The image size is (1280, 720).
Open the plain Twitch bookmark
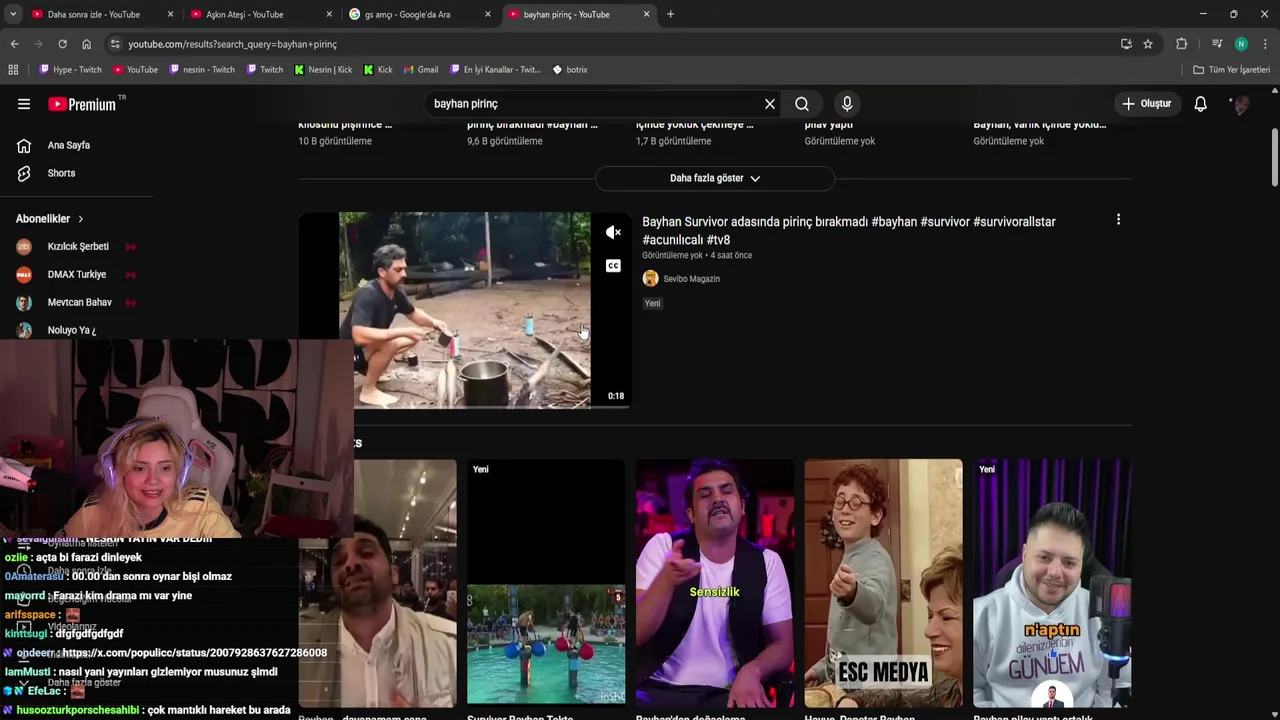264,70
